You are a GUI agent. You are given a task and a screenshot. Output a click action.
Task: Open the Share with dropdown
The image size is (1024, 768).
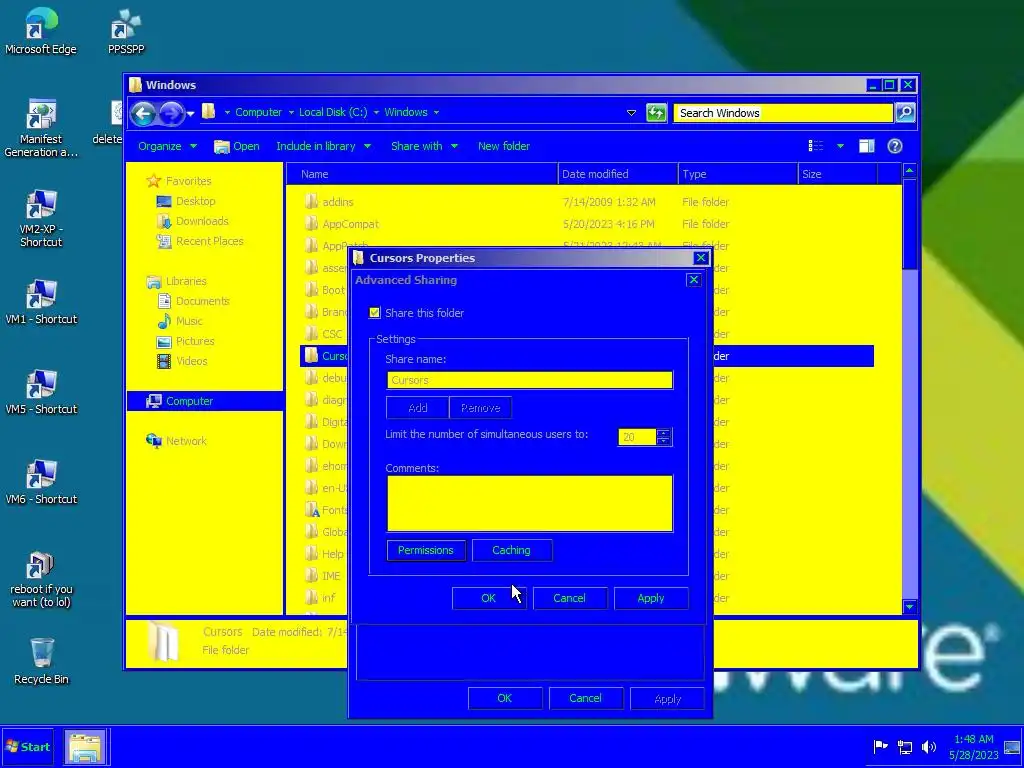(424, 146)
